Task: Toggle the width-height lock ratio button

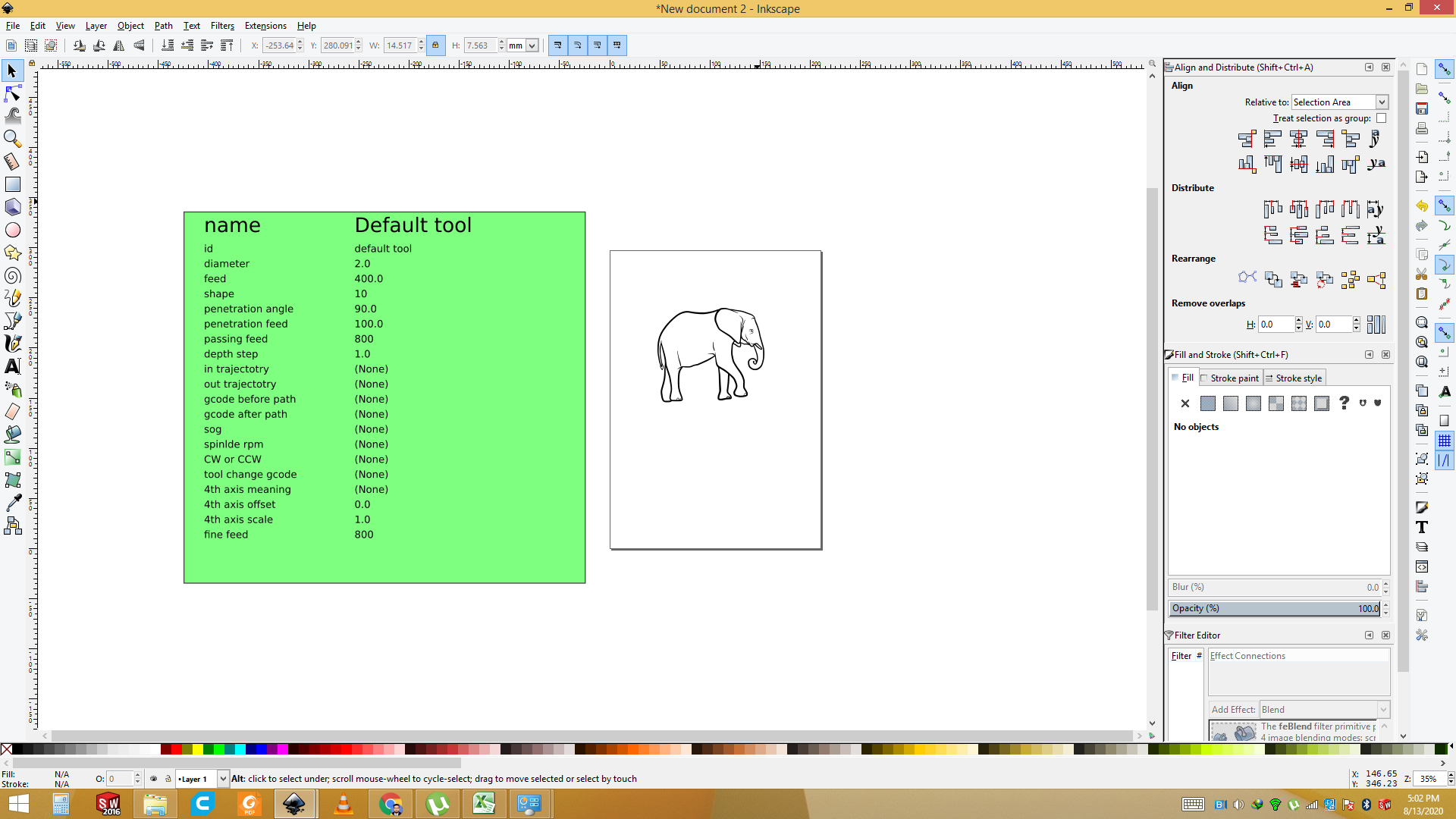Action: tap(435, 45)
